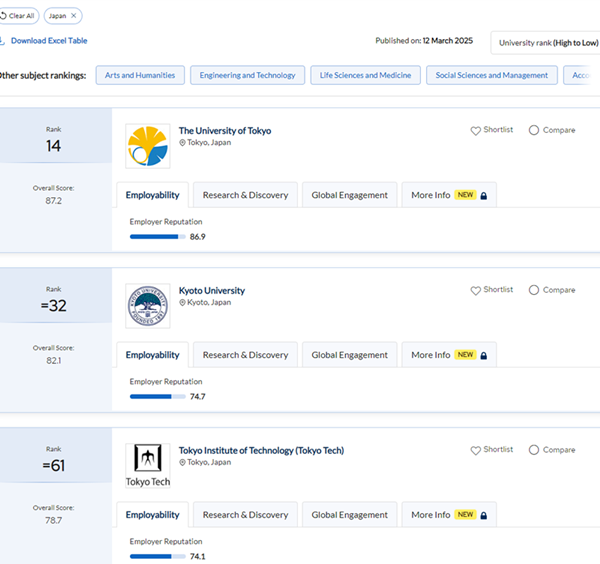Open More Info tab for University of Tokyo
The image size is (600, 564).
[449, 195]
